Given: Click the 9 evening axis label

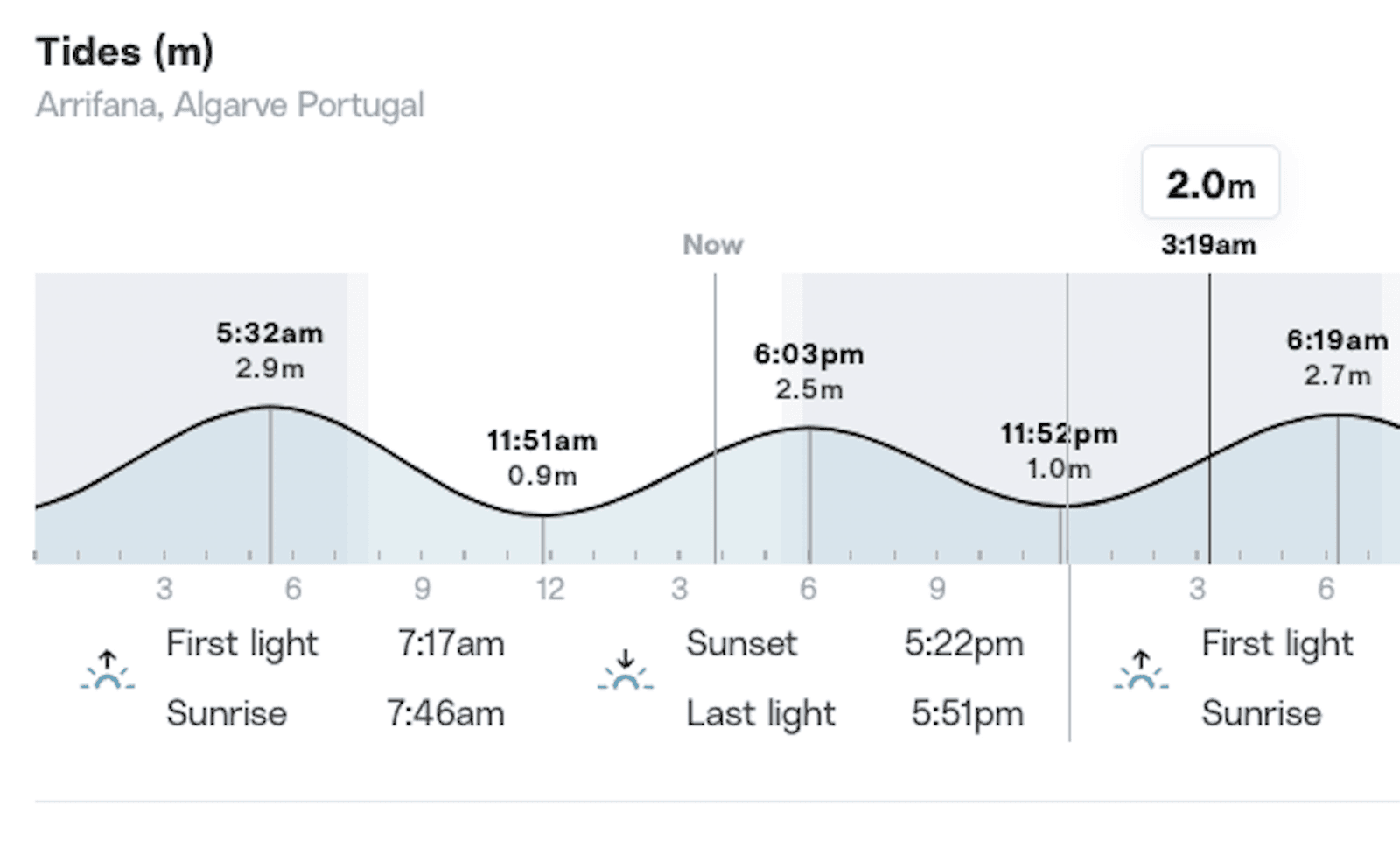Looking at the screenshot, I should 937,589.
